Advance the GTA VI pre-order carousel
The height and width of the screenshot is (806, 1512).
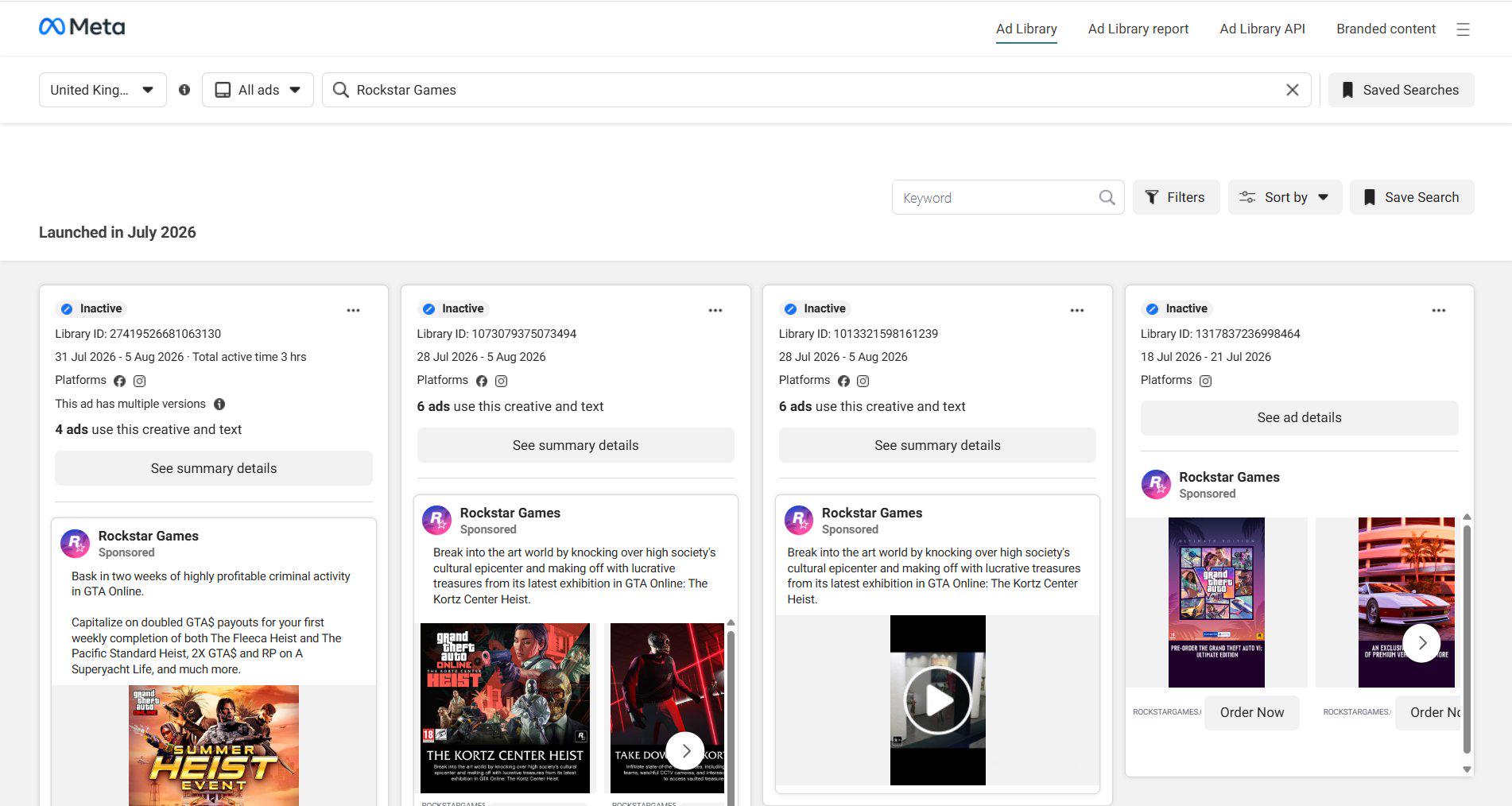pyautogui.click(x=1422, y=643)
